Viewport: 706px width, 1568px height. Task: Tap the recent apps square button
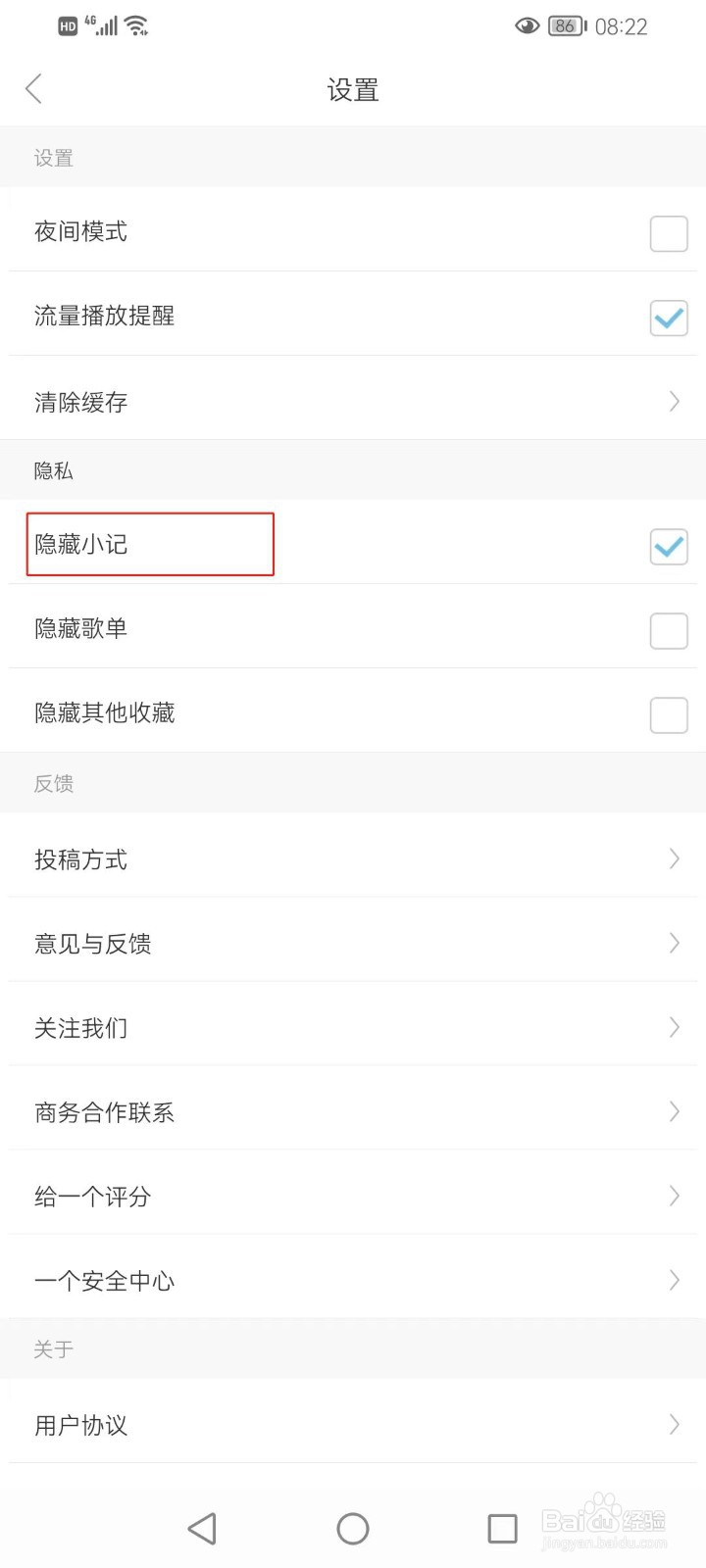[x=502, y=1528]
